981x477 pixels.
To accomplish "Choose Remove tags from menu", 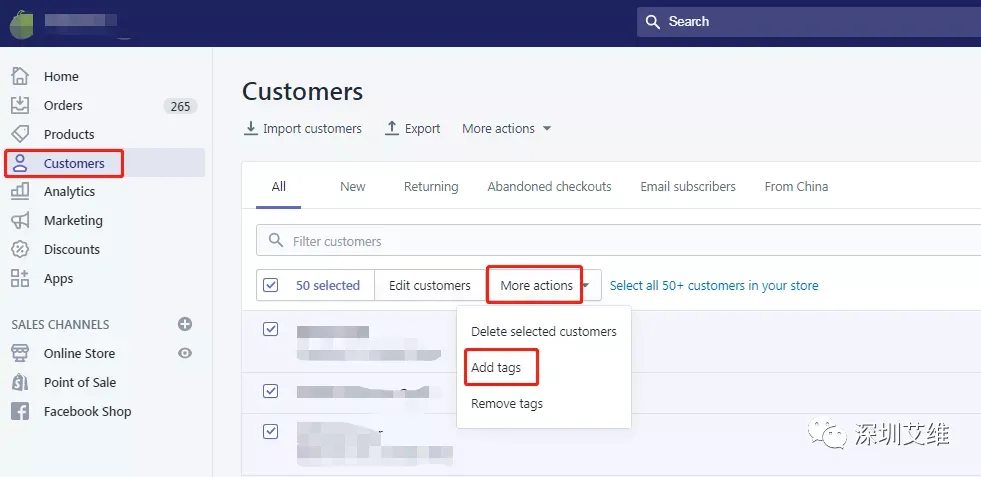I will coord(507,404).
